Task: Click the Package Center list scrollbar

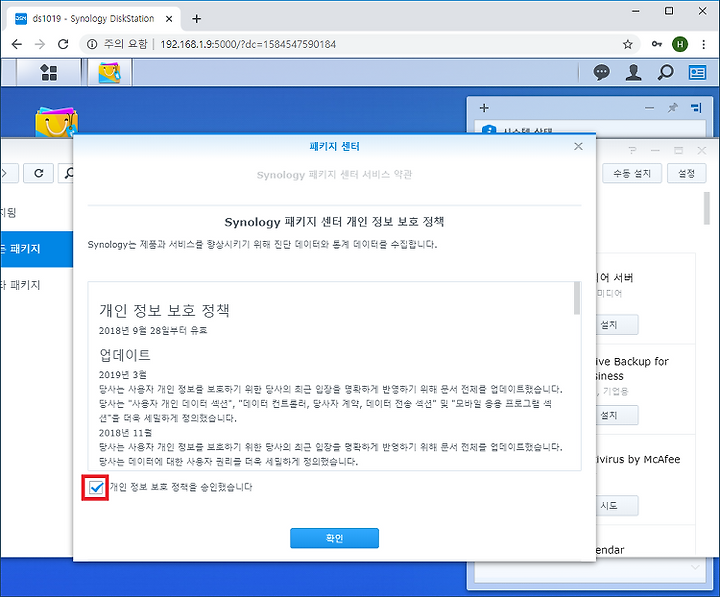Action: click(x=707, y=208)
